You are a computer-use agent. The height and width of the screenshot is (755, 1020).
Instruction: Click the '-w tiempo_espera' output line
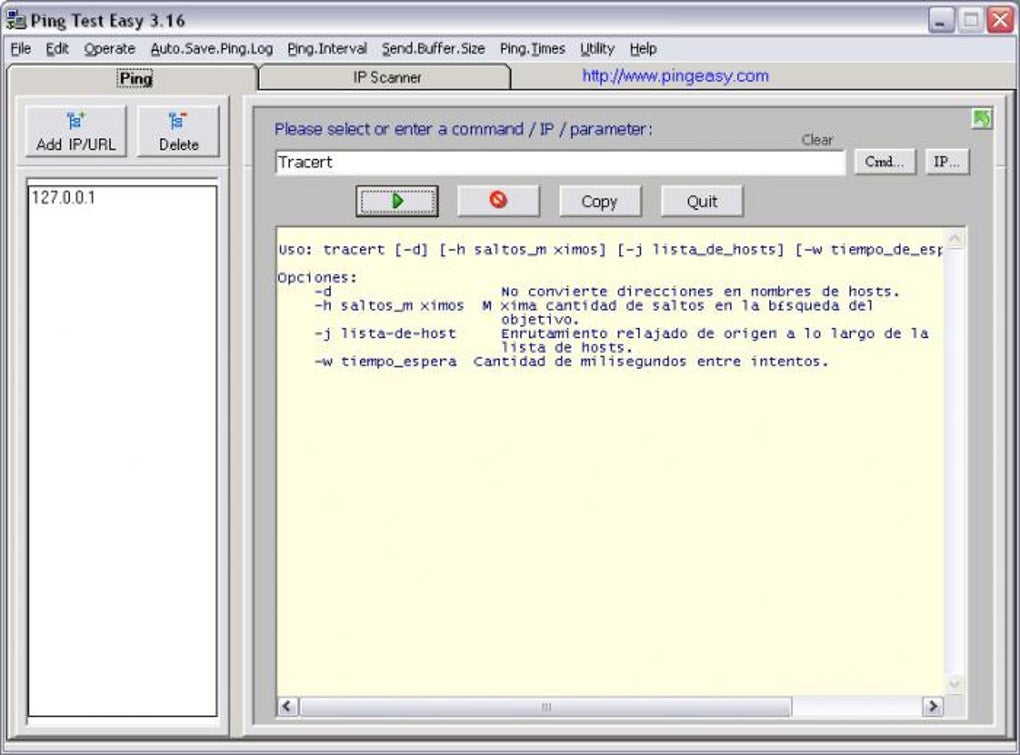(571, 362)
